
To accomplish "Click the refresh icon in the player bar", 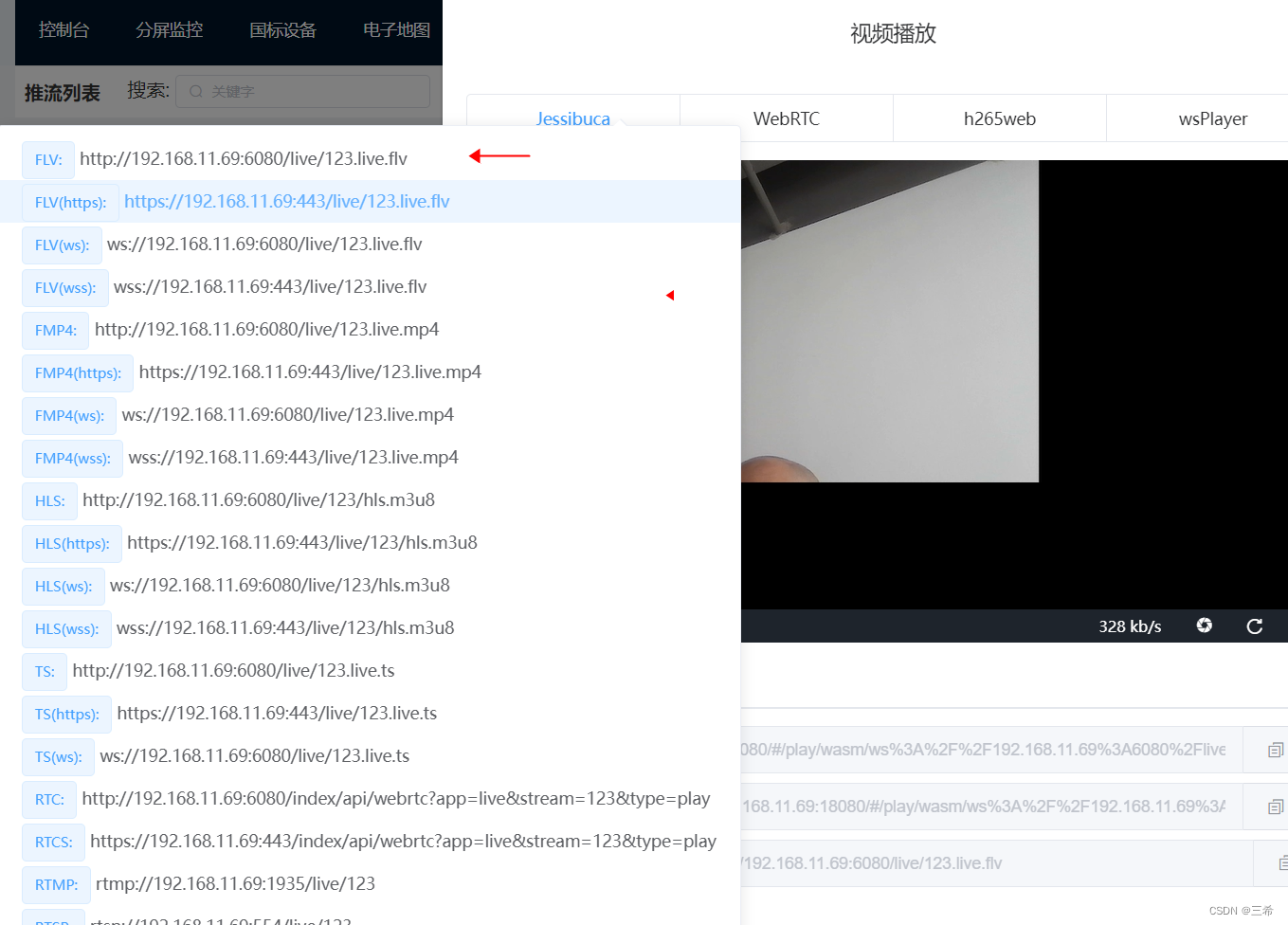I will 1254,626.
